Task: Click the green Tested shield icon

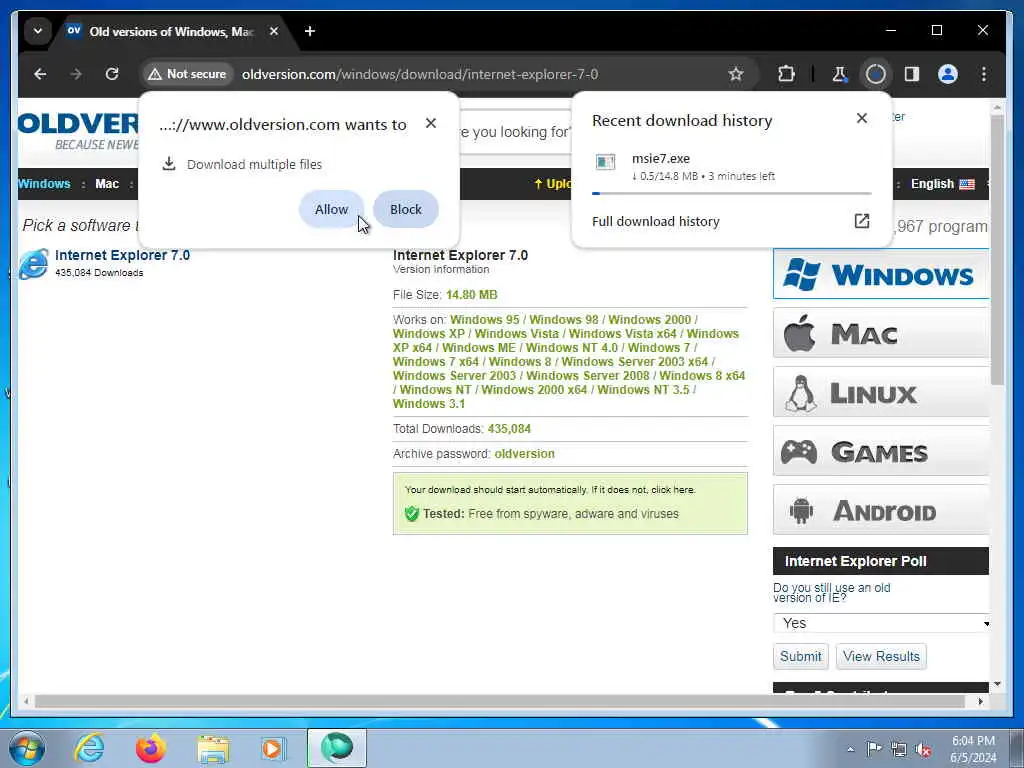Action: pyautogui.click(x=411, y=514)
